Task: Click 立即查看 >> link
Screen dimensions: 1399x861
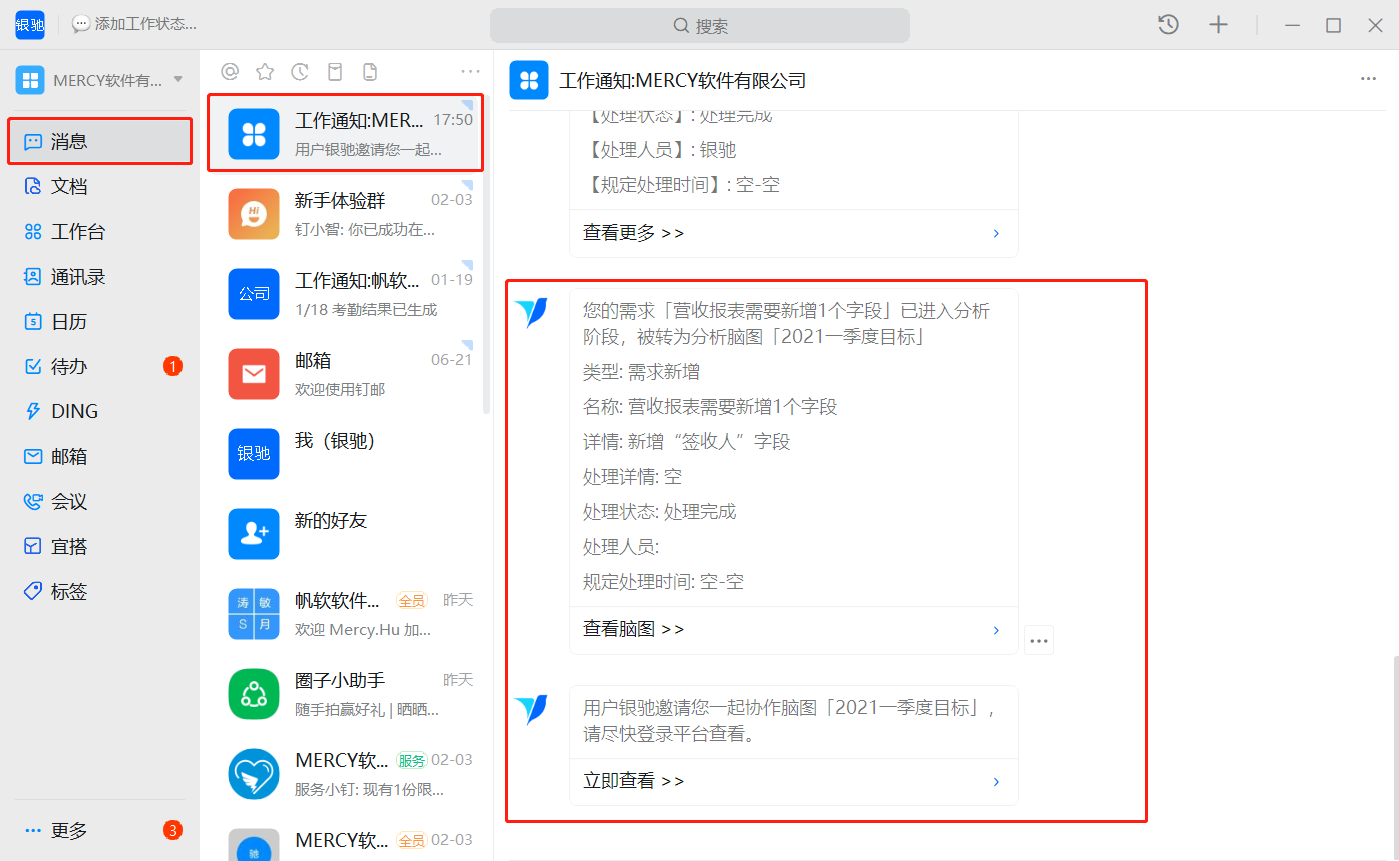Action: (634, 781)
